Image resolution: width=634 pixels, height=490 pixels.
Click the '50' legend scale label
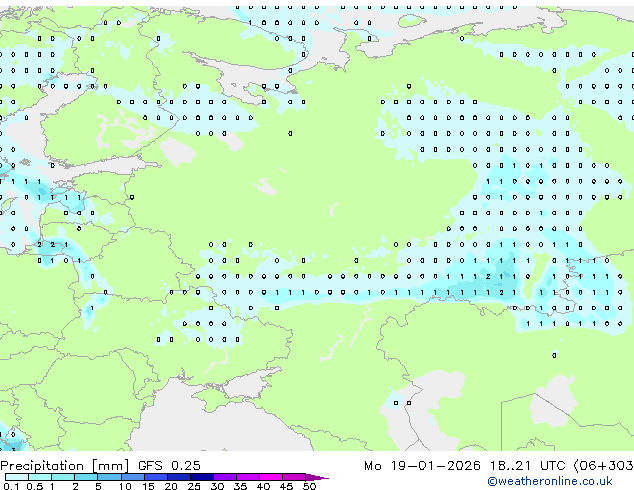pyautogui.click(x=309, y=486)
